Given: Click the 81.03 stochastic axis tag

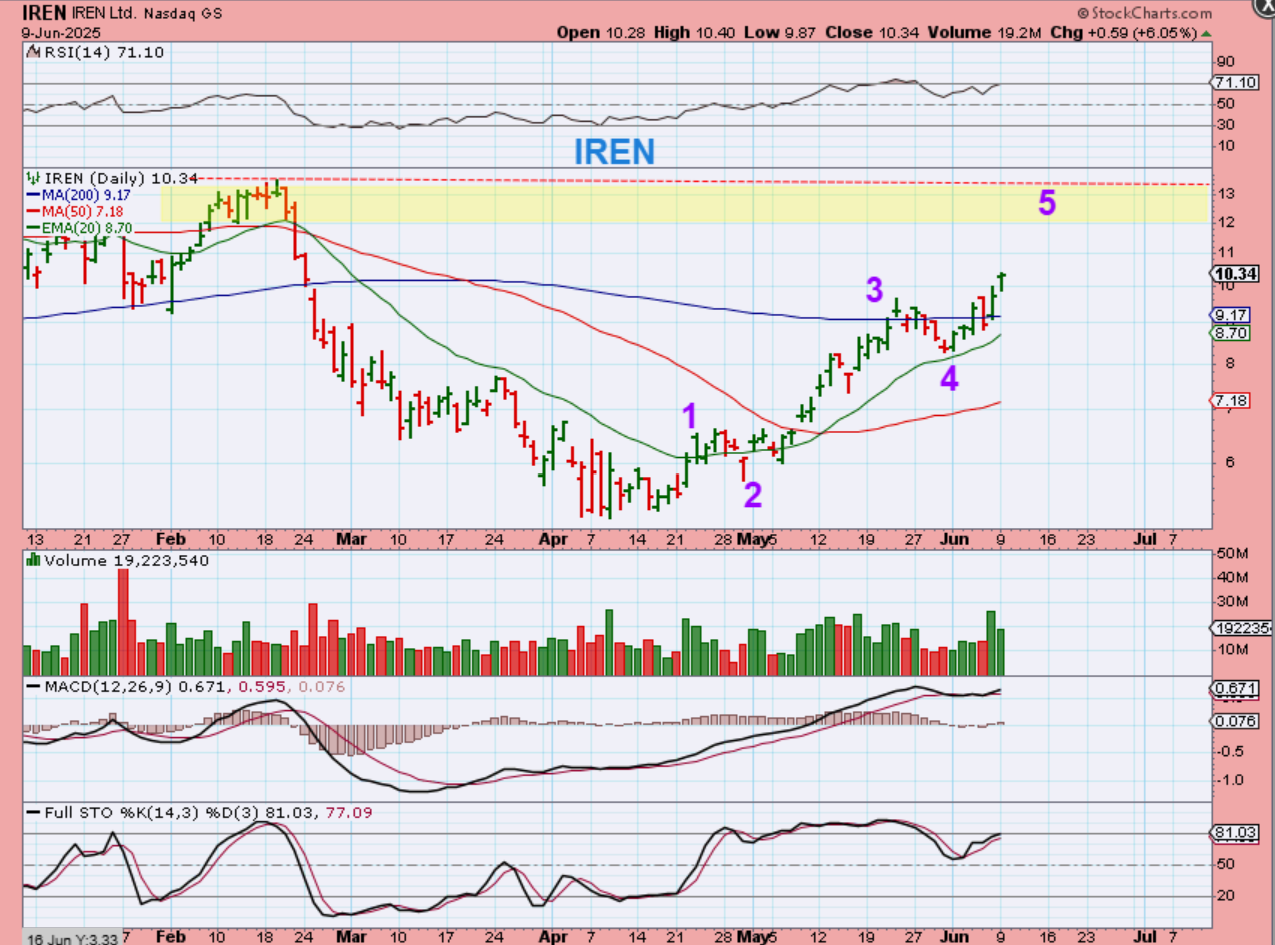Looking at the screenshot, I should tap(1233, 832).
